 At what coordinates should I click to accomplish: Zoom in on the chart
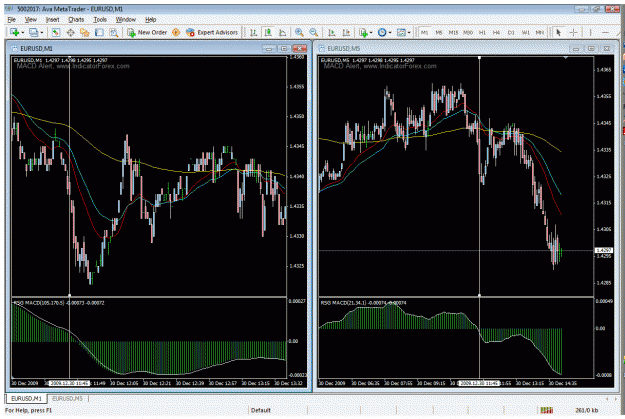(299, 32)
